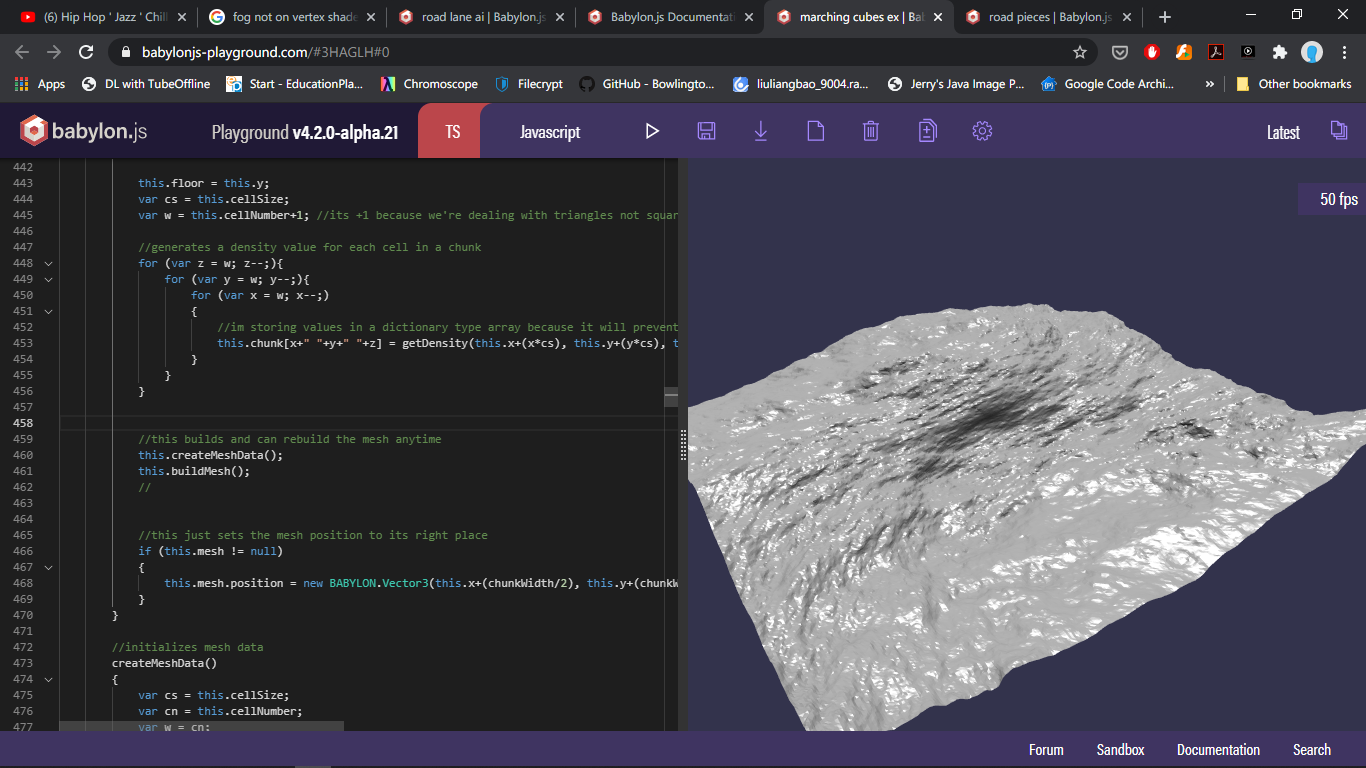Viewport: 1366px width, 768px height.
Task: Select the Javascript language option
Action: click(549, 131)
